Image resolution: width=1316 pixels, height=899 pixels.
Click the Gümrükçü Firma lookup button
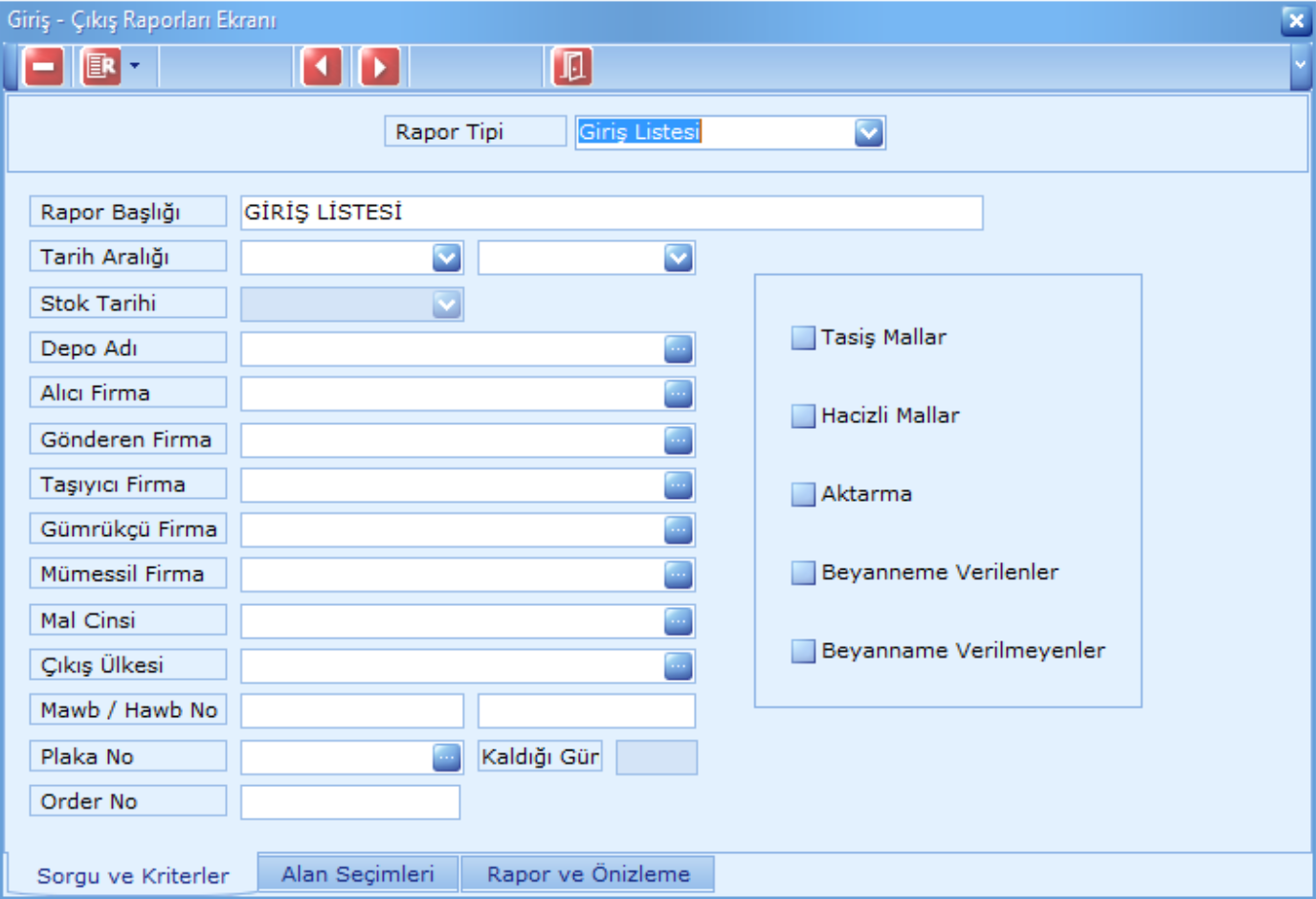[678, 529]
